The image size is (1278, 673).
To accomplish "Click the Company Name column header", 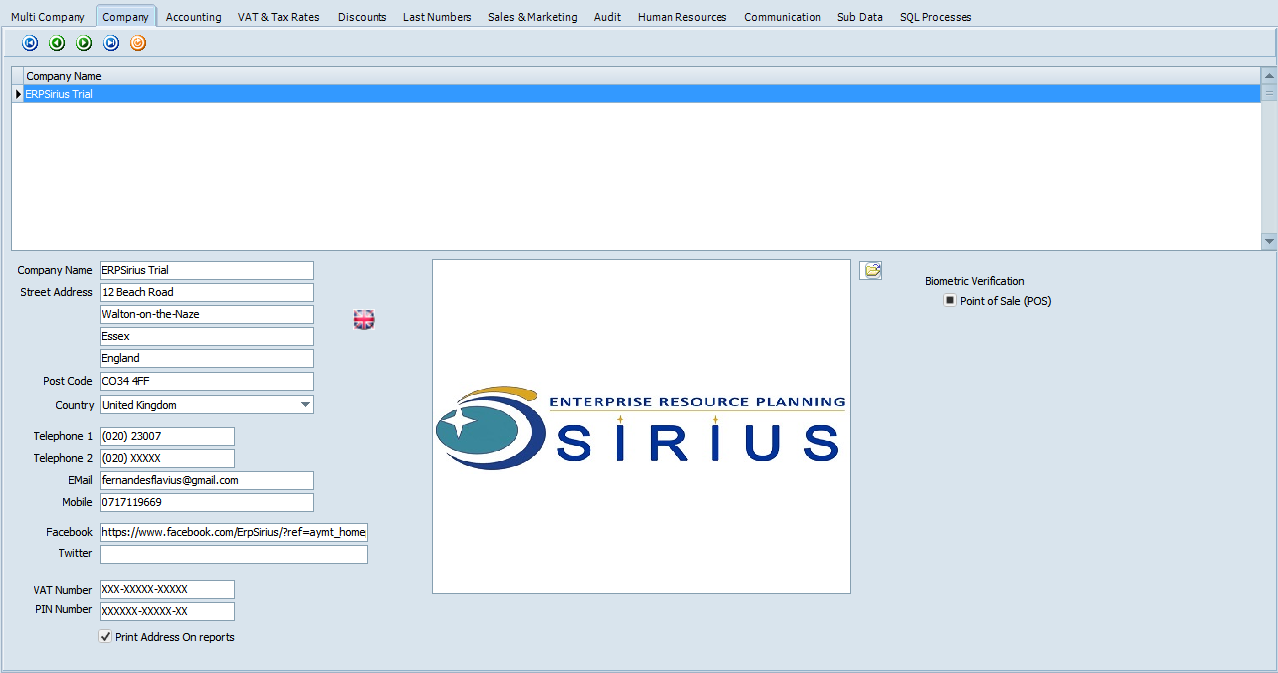I will point(641,76).
